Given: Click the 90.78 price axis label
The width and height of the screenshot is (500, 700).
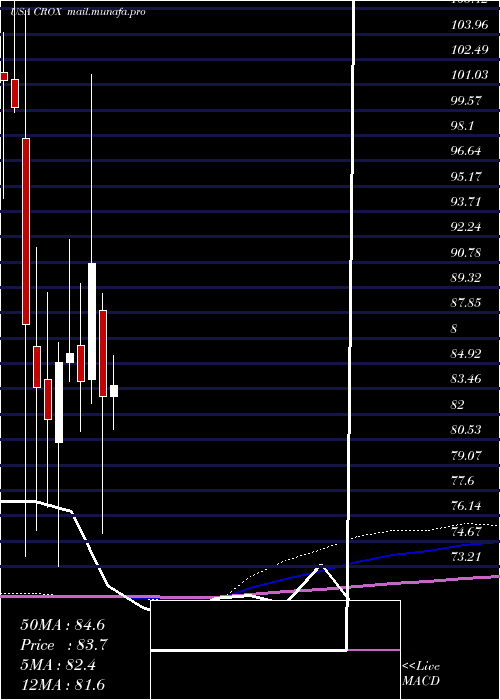Looking at the screenshot, I should coord(467,253).
